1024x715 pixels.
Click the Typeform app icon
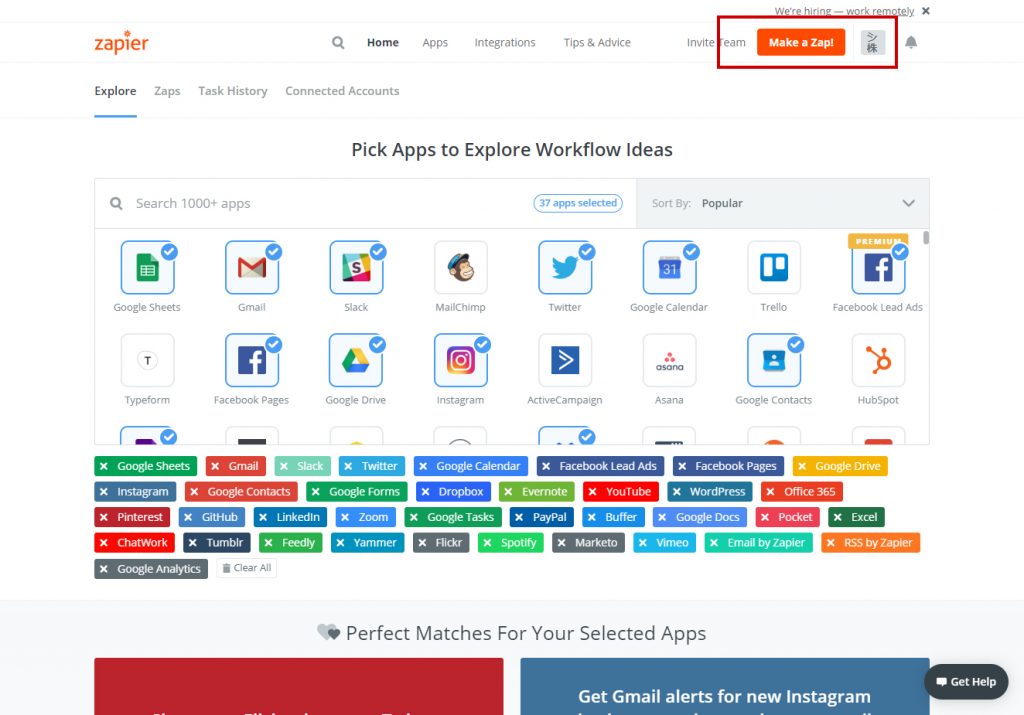pyautogui.click(x=147, y=360)
